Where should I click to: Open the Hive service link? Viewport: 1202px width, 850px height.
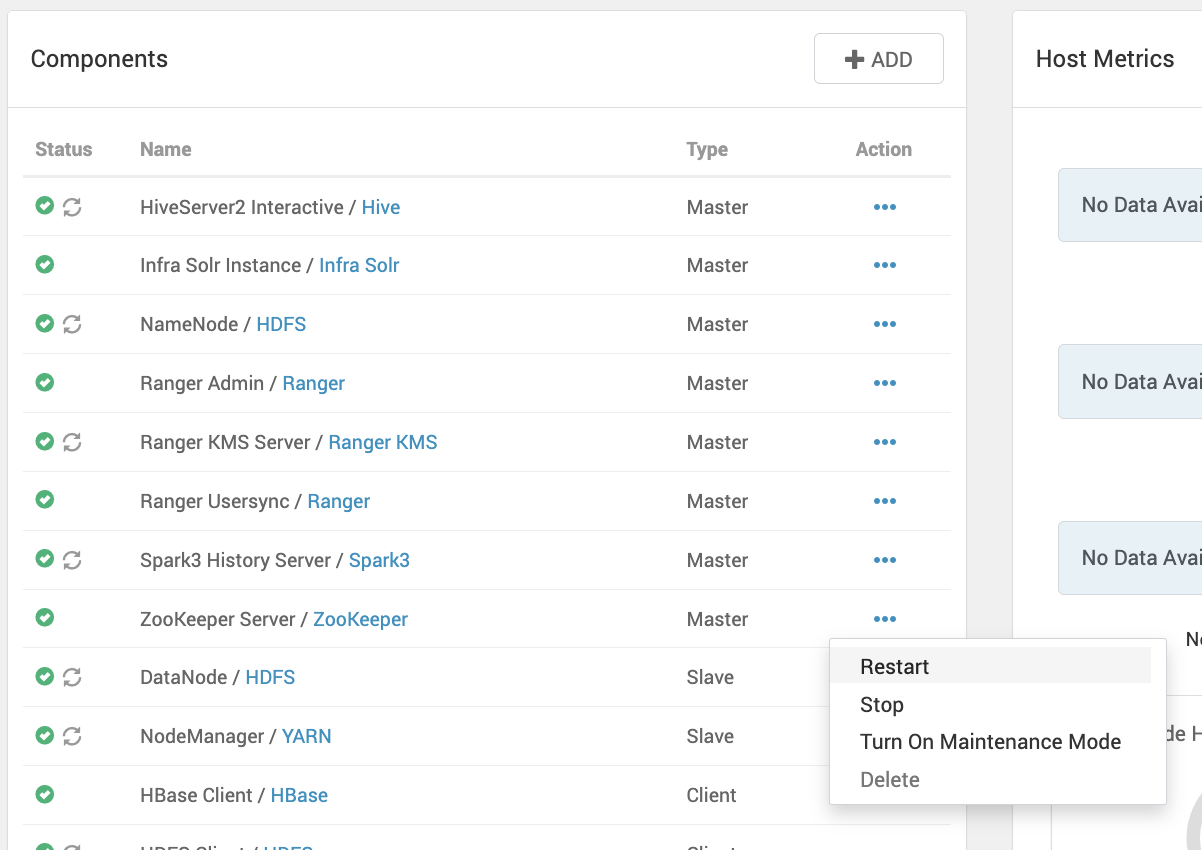click(x=381, y=207)
